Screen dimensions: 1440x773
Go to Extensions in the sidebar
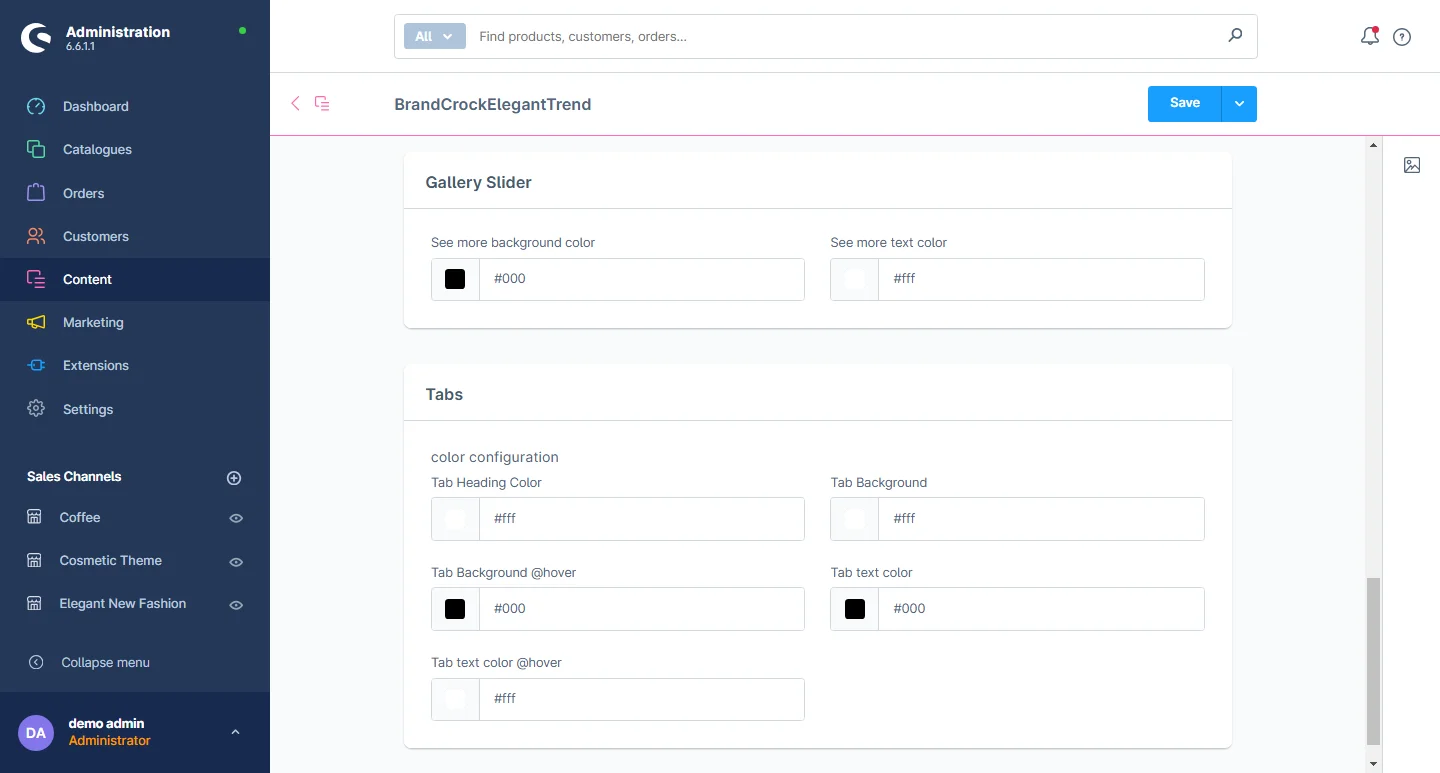[95, 365]
